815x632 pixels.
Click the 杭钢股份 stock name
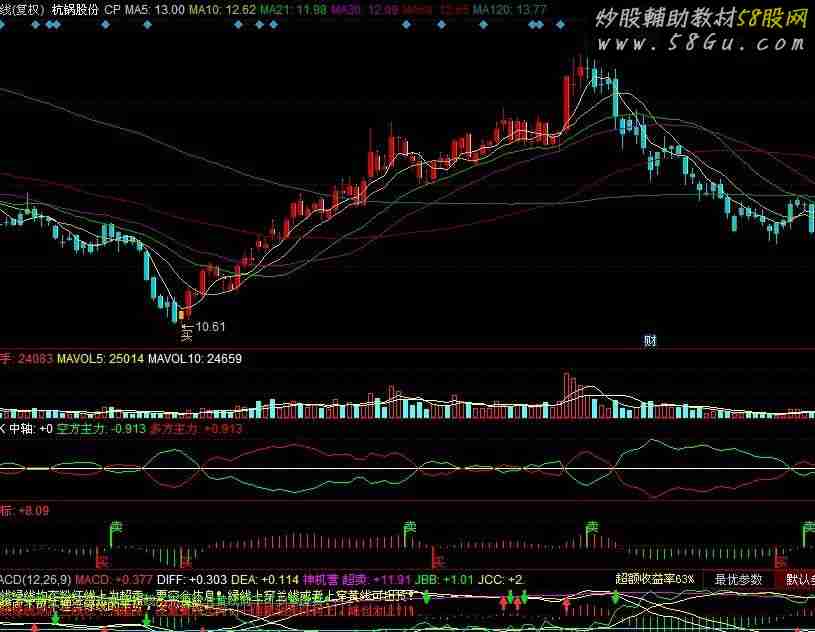click(x=75, y=9)
